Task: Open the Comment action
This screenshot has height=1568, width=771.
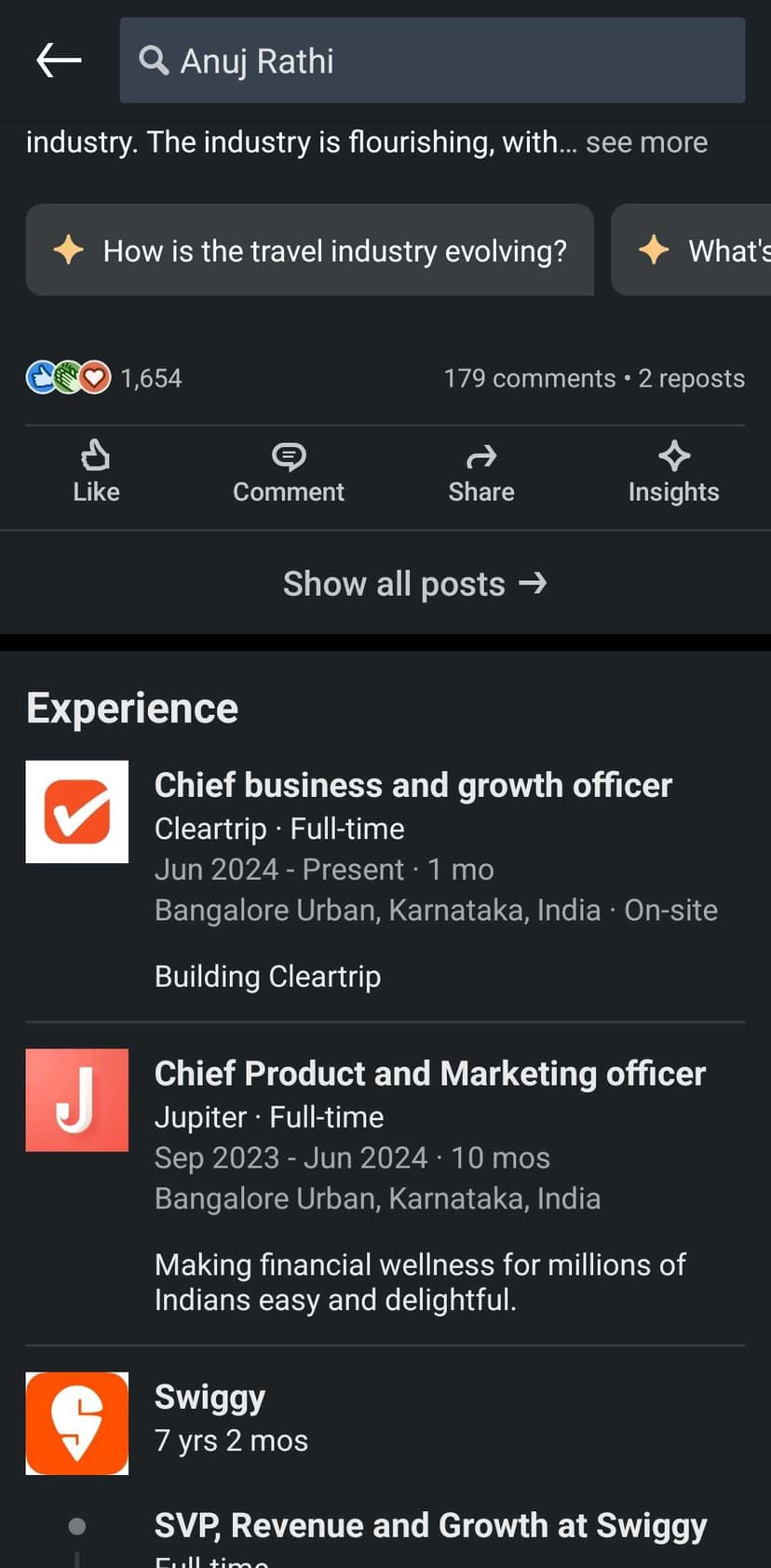Action: click(x=289, y=471)
